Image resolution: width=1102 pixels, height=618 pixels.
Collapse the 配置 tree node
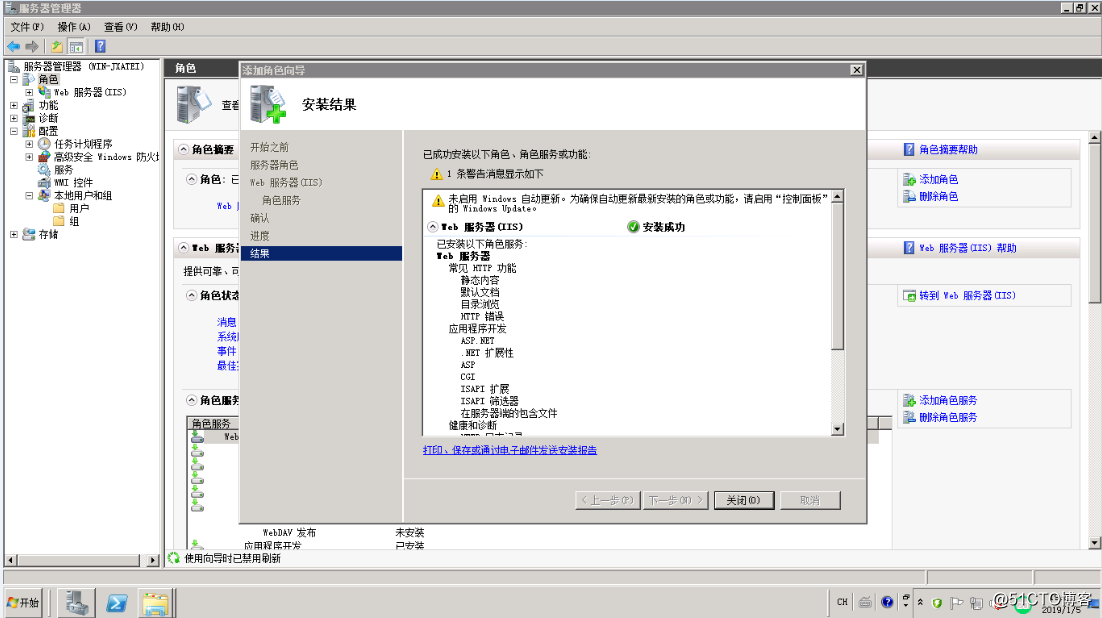[x=13, y=131]
